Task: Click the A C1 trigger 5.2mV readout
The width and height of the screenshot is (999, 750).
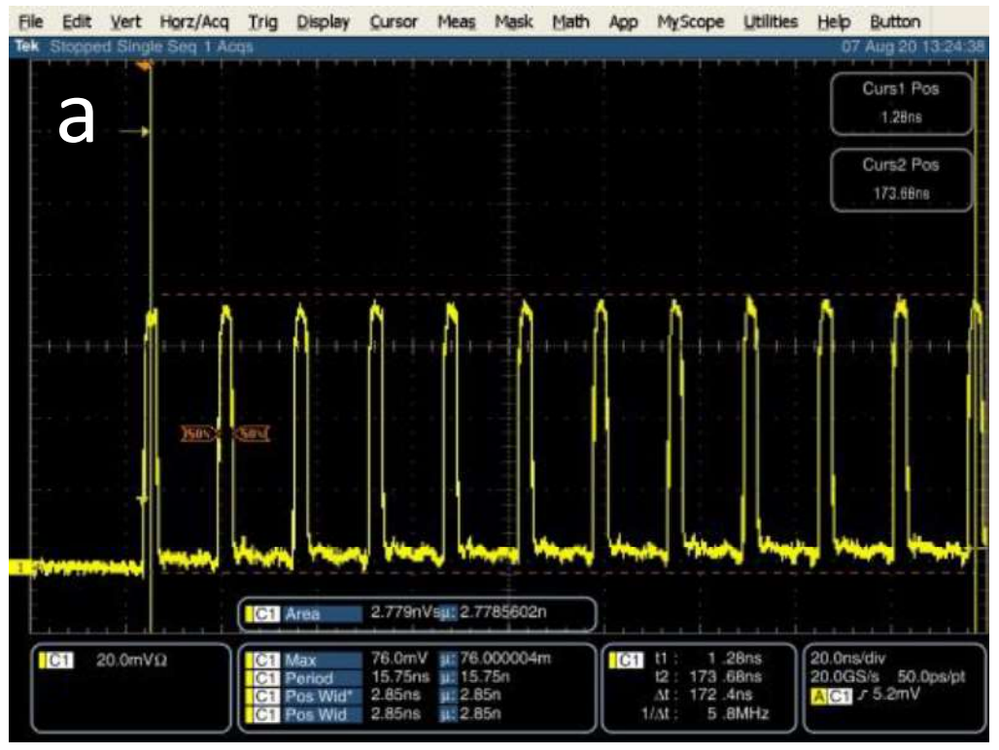Action: click(865, 695)
